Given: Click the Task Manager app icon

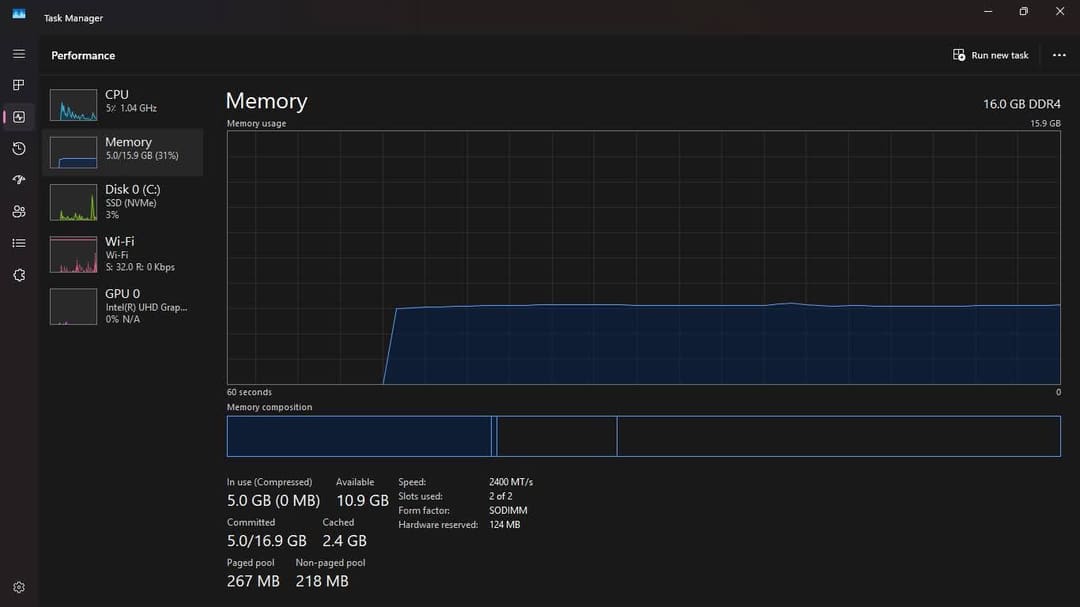Looking at the screenshot, I should [x=19, y=14].
